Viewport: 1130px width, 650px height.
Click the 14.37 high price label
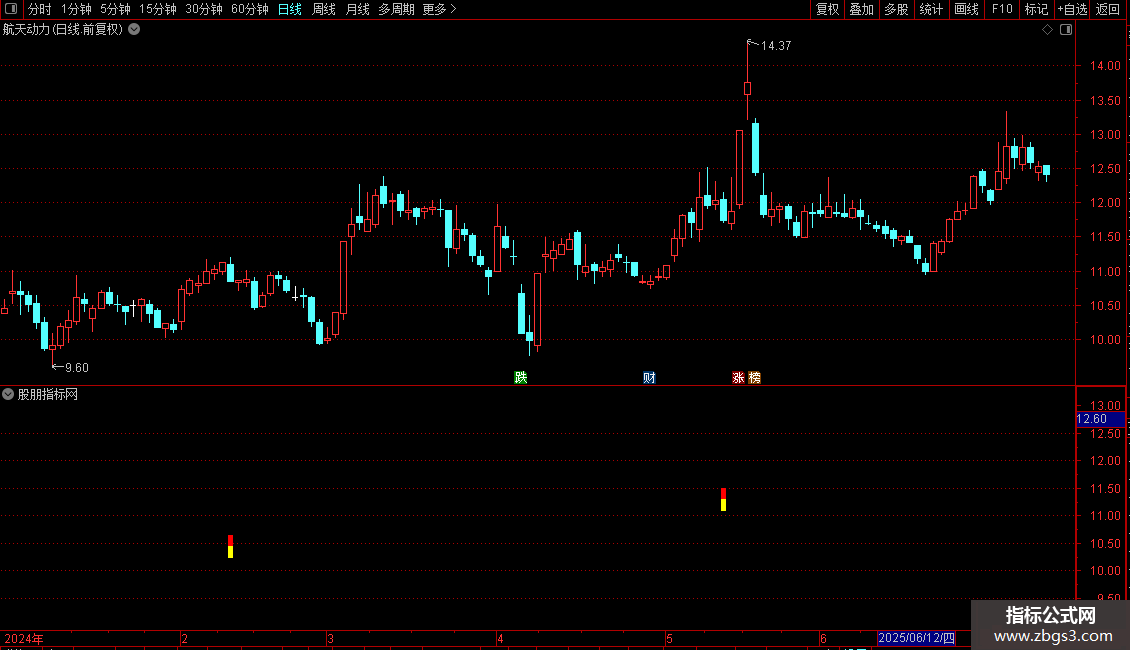pyautogui.click(x=776, y=45)
